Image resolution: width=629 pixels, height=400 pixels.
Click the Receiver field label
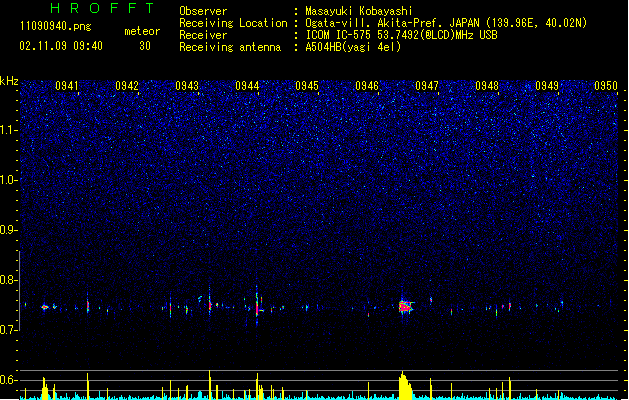coord(203,35)
